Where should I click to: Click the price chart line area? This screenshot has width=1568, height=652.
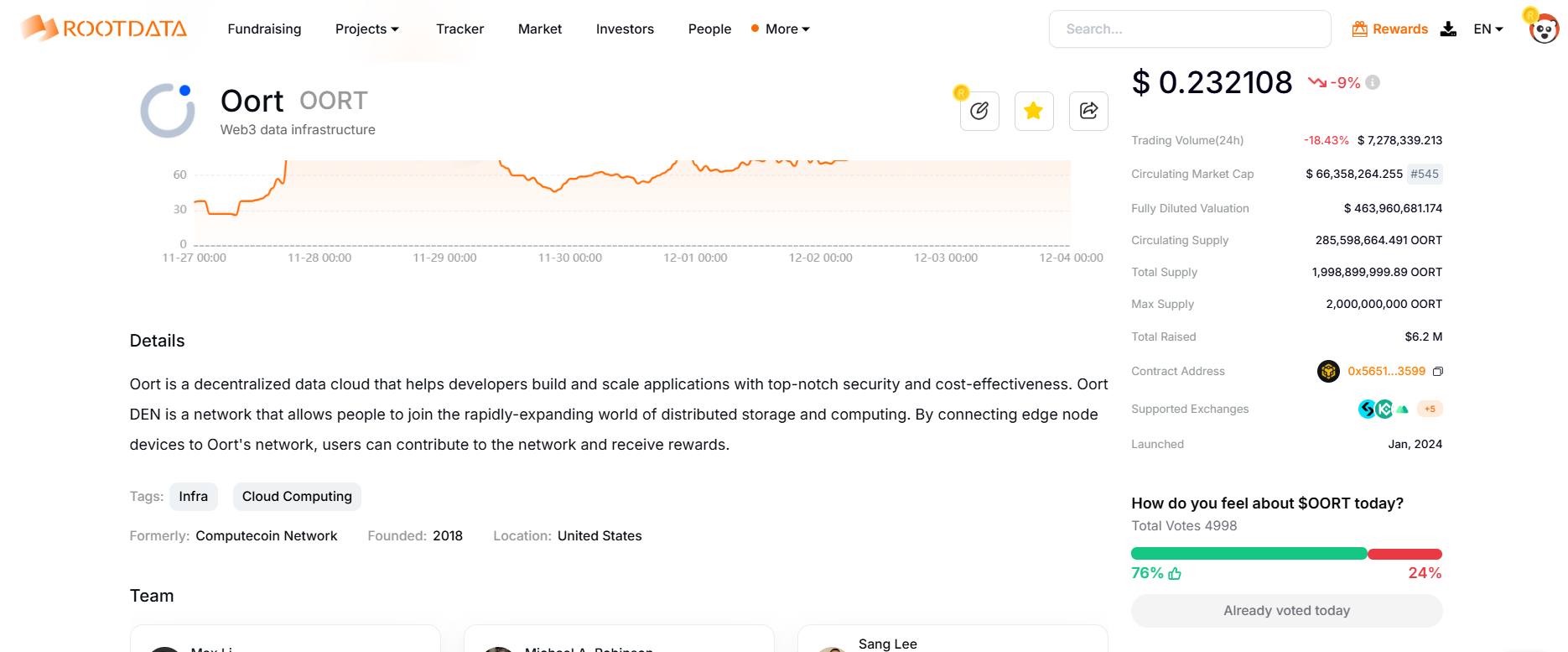(x=632, y=201)
